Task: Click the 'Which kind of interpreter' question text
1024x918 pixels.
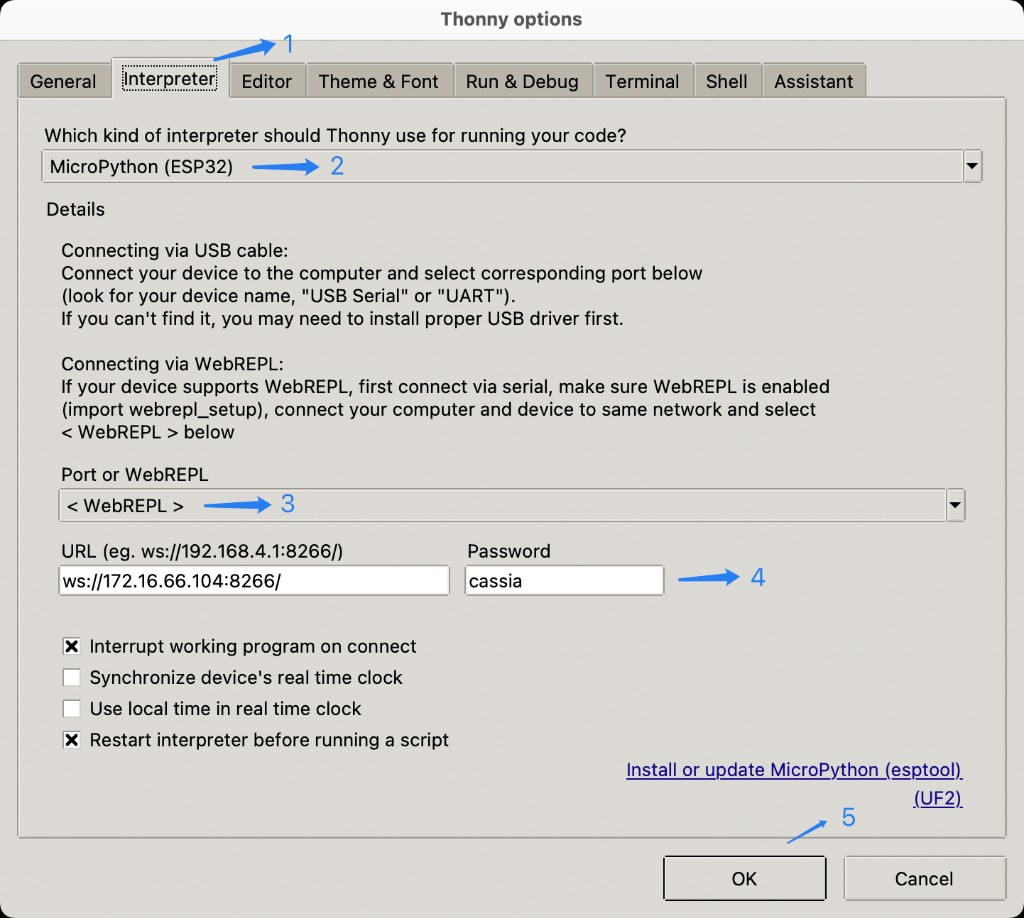Action: 335,136
